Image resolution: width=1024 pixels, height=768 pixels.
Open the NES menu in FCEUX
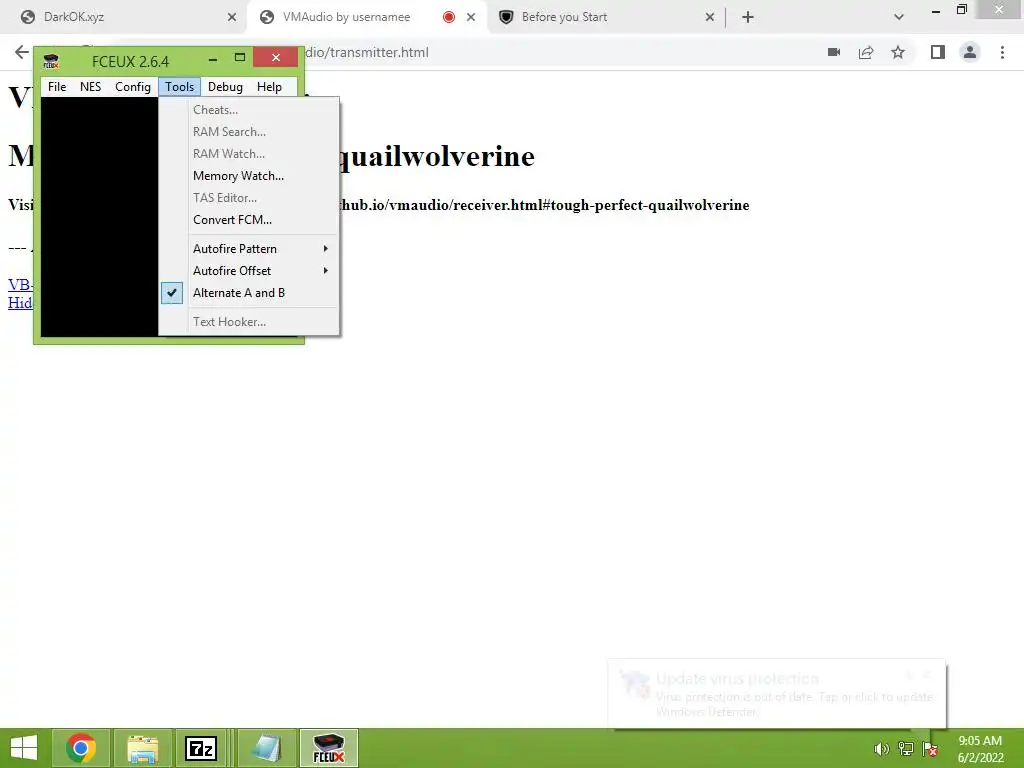[90, 87]
